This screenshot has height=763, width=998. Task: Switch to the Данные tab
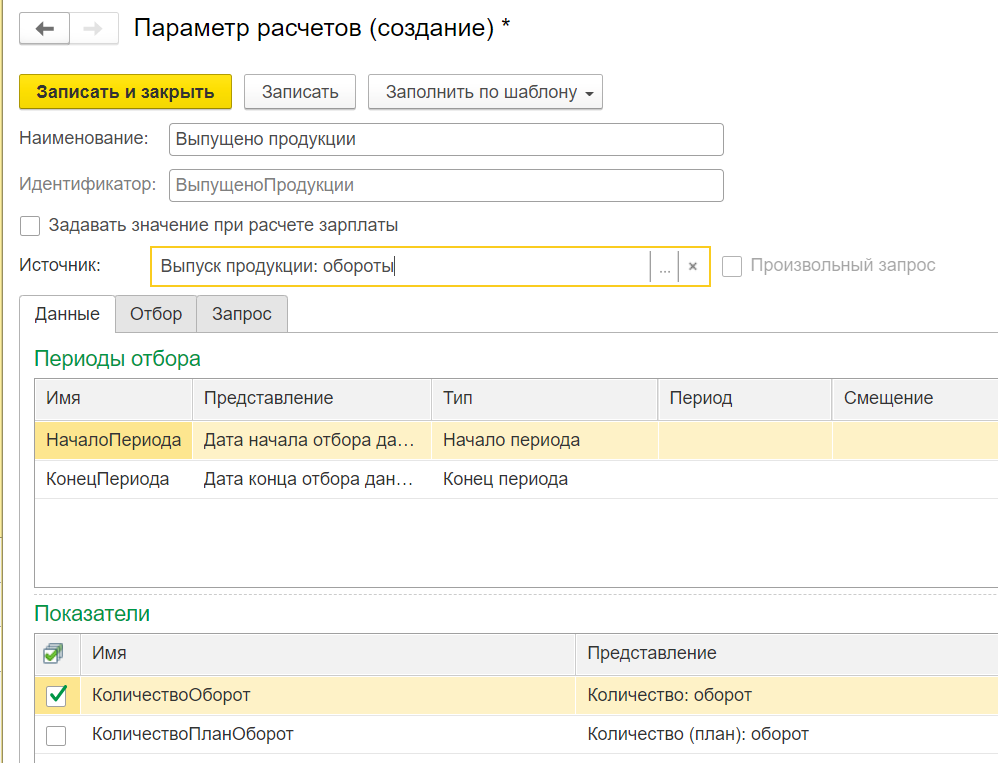coord(67,314)
